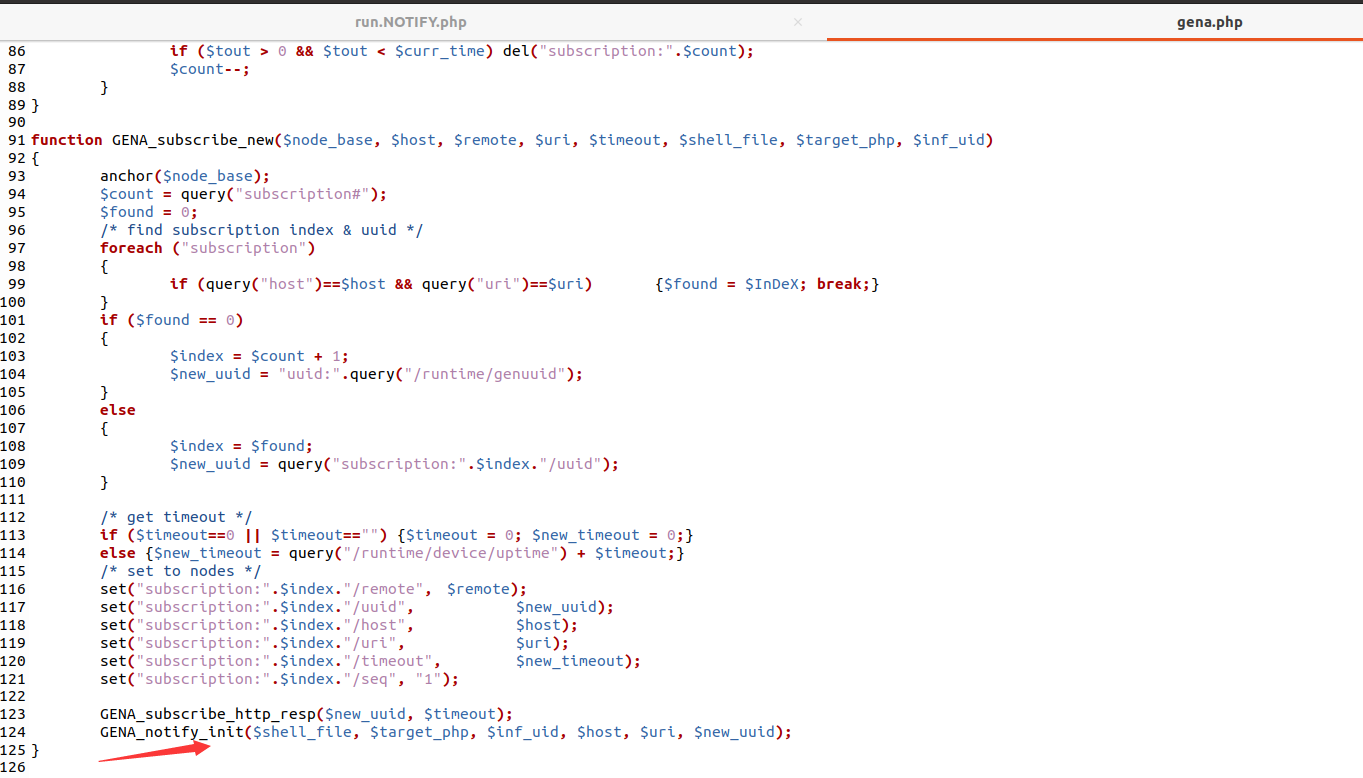The image size is (1363, 778).
Task: Click the GENA_subscribe_http_resp call
Action: (x=306, y=714)
